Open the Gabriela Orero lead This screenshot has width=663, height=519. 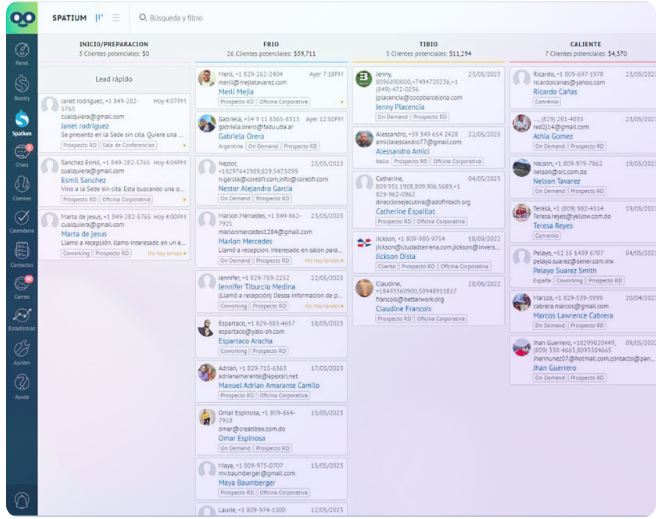[241, 136]
